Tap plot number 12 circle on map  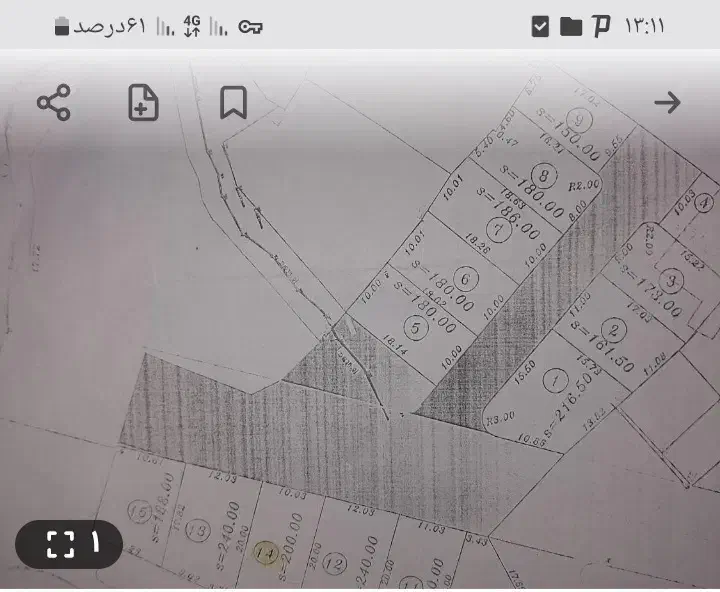click(334, 564)
